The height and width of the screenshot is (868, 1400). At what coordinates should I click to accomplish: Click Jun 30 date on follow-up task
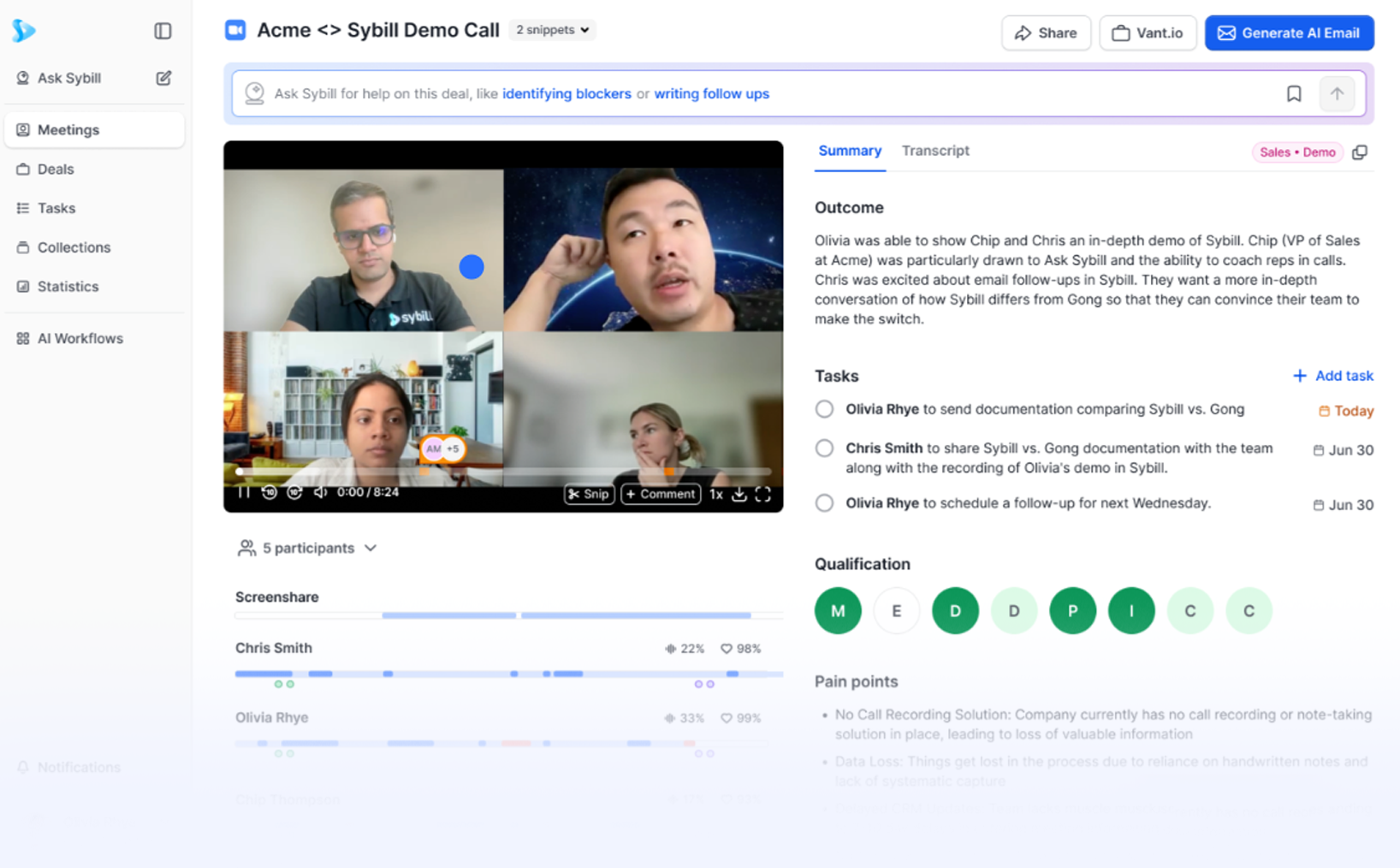1344,505
